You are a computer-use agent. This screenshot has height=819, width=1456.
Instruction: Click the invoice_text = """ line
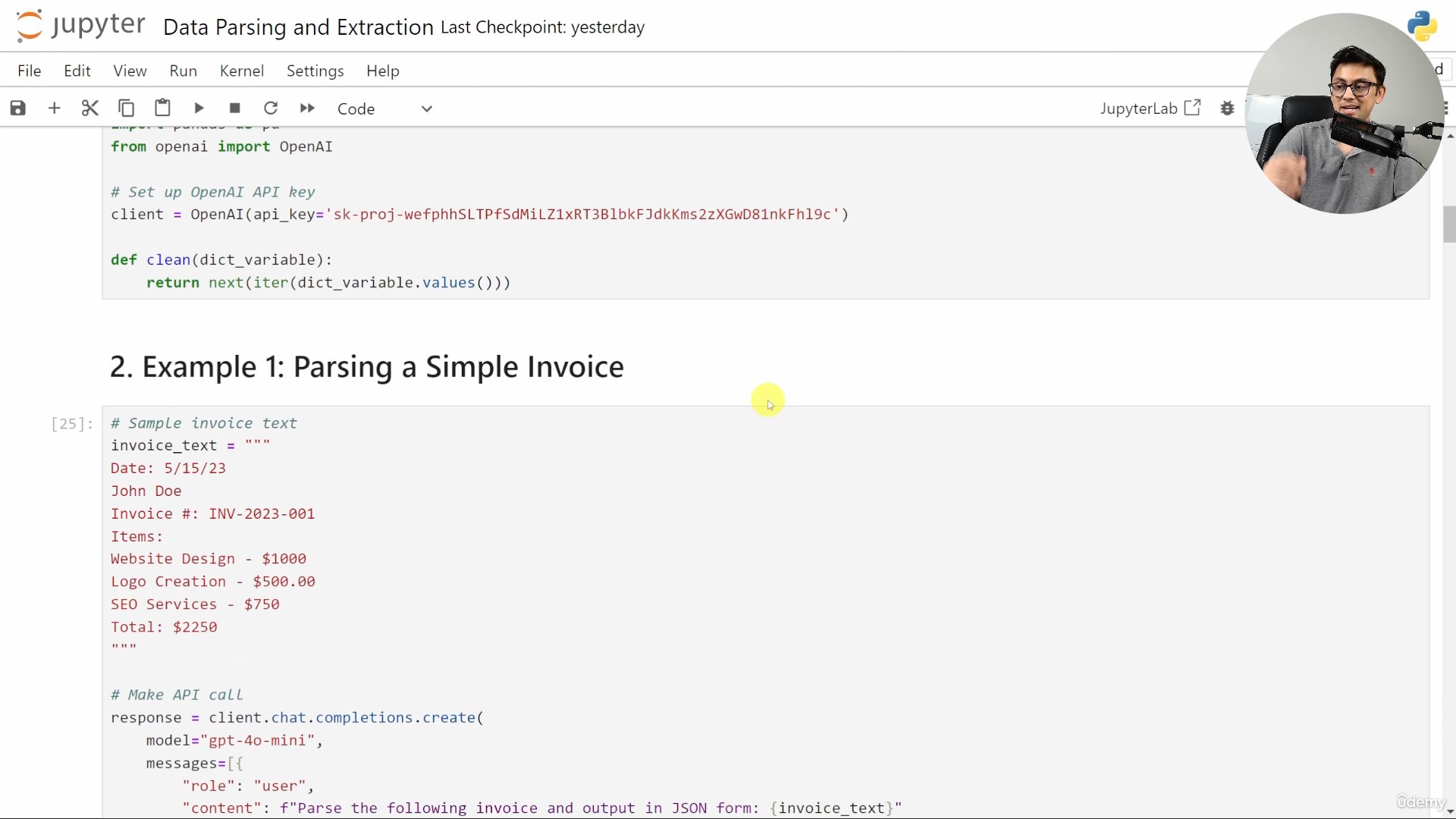[x=190, y=446]
